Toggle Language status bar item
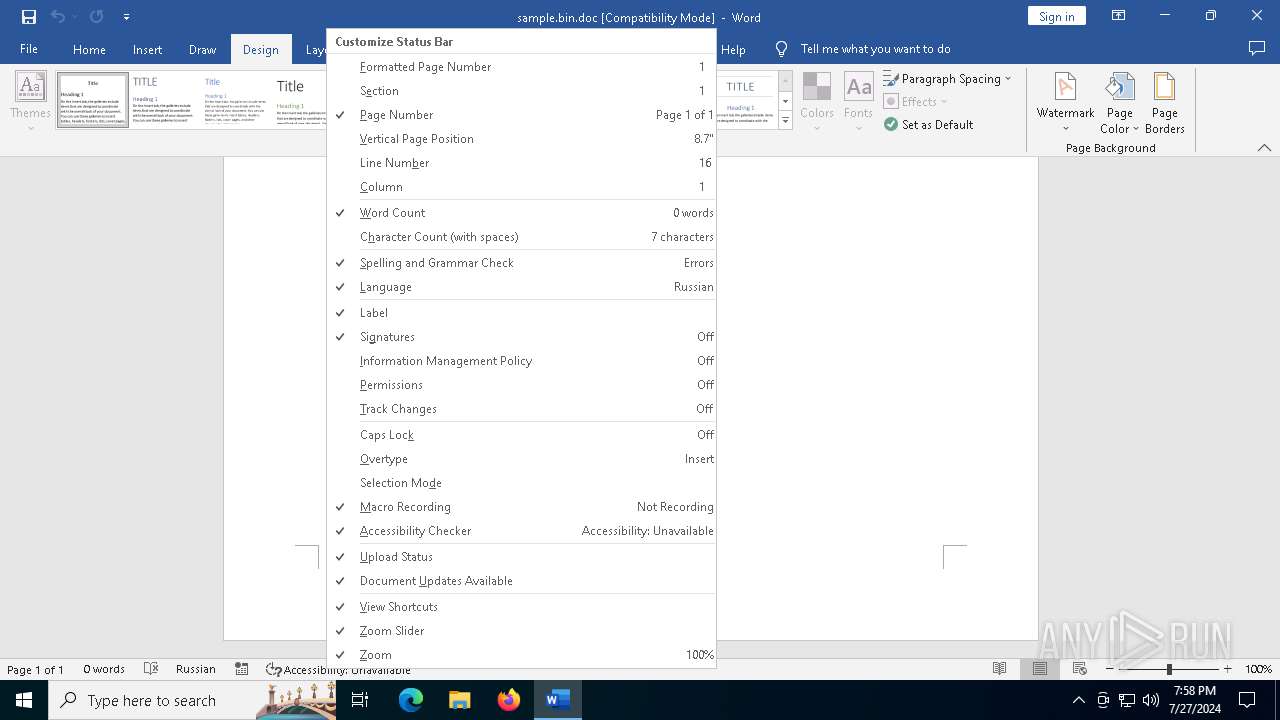Viewport: 1280px width, 720px height. 521,287
